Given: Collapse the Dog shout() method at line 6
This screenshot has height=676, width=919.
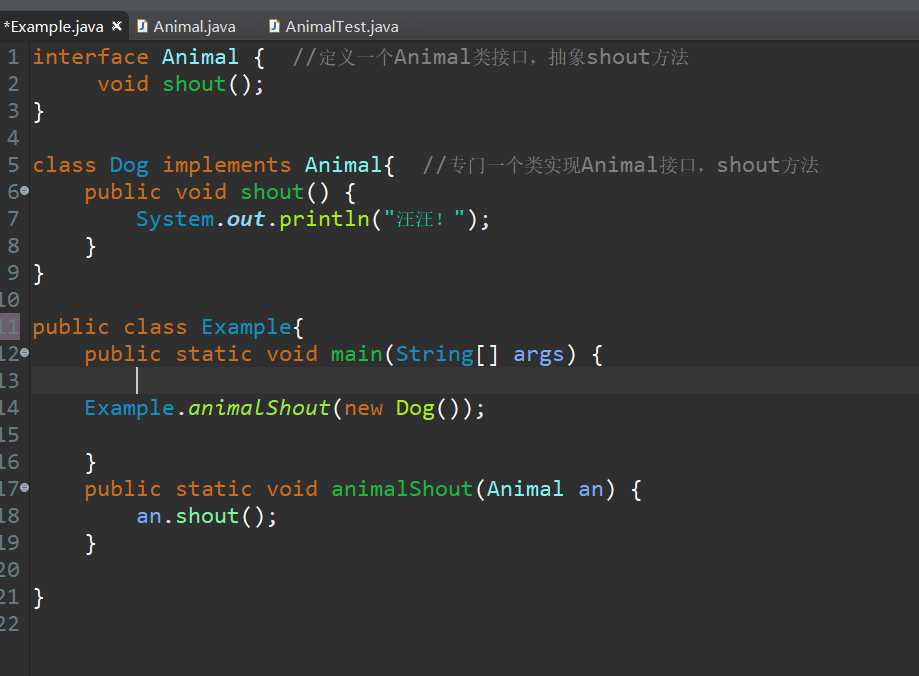Looking at the screenshot, I should [25, 191].
